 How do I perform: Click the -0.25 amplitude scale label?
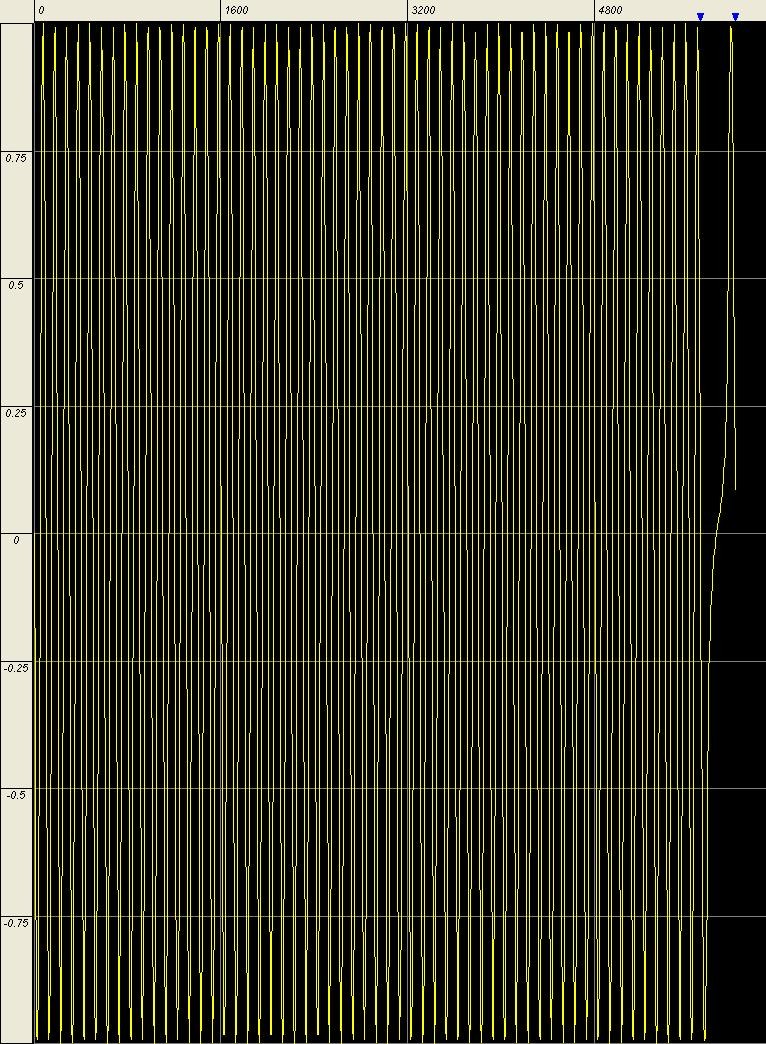tap(16, 668)
